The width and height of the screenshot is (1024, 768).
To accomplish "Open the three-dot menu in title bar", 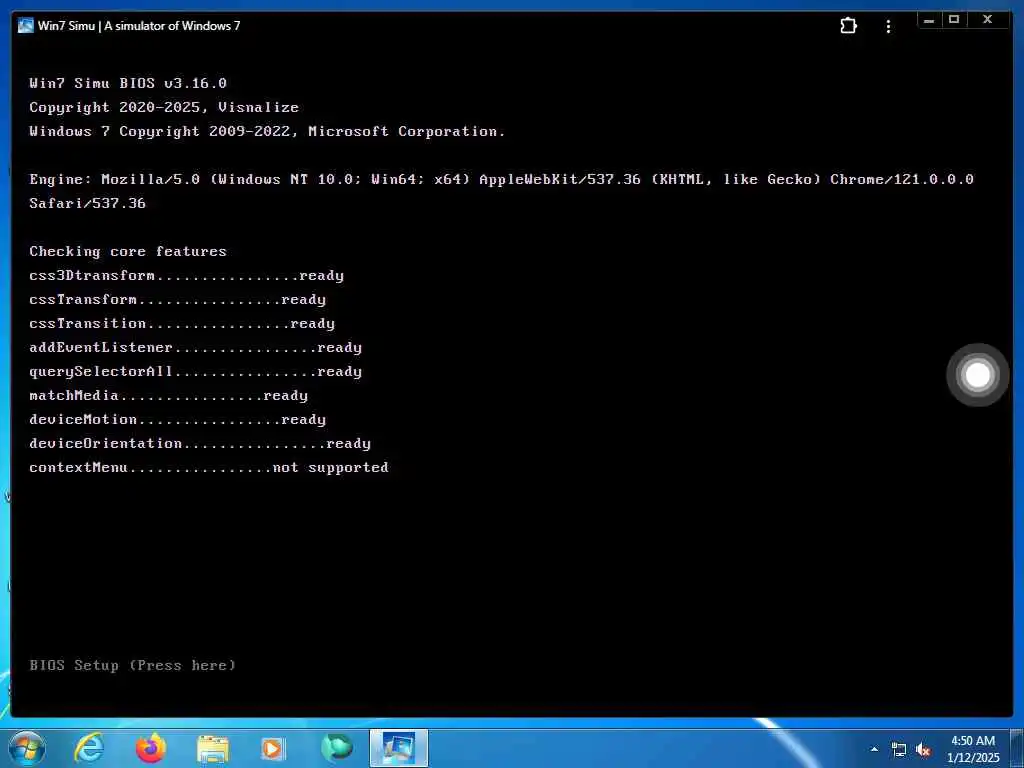I will [x=888, y=26].
